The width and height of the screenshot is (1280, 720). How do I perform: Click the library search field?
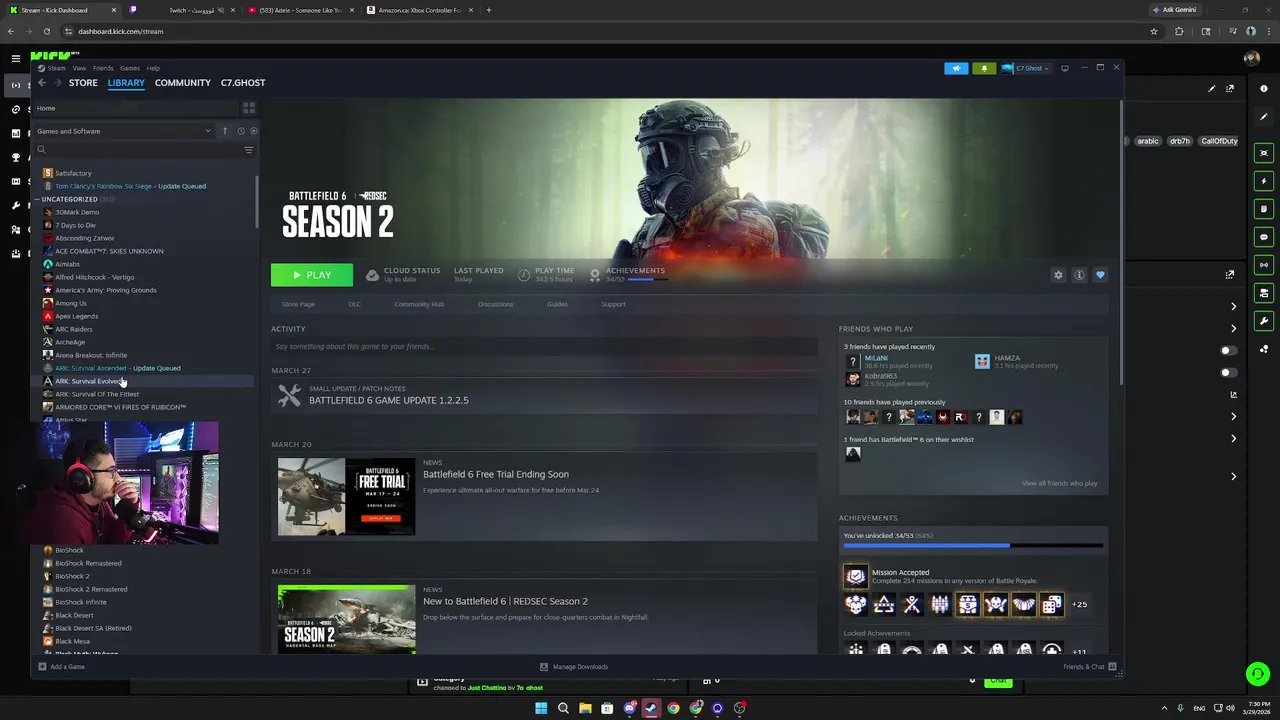coord(138,150)
